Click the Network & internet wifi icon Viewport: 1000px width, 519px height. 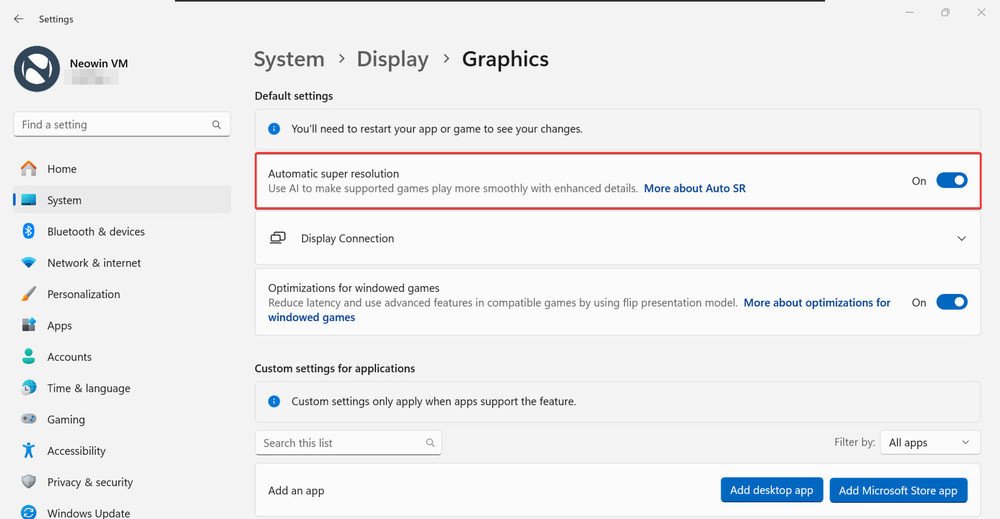click(x=29, y=263)
